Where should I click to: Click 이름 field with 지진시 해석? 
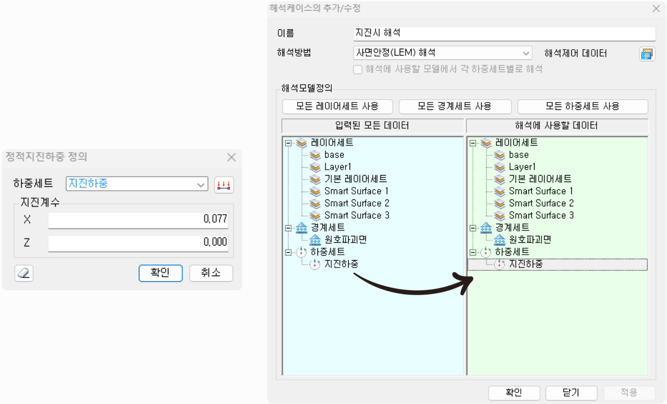(504, 34)
